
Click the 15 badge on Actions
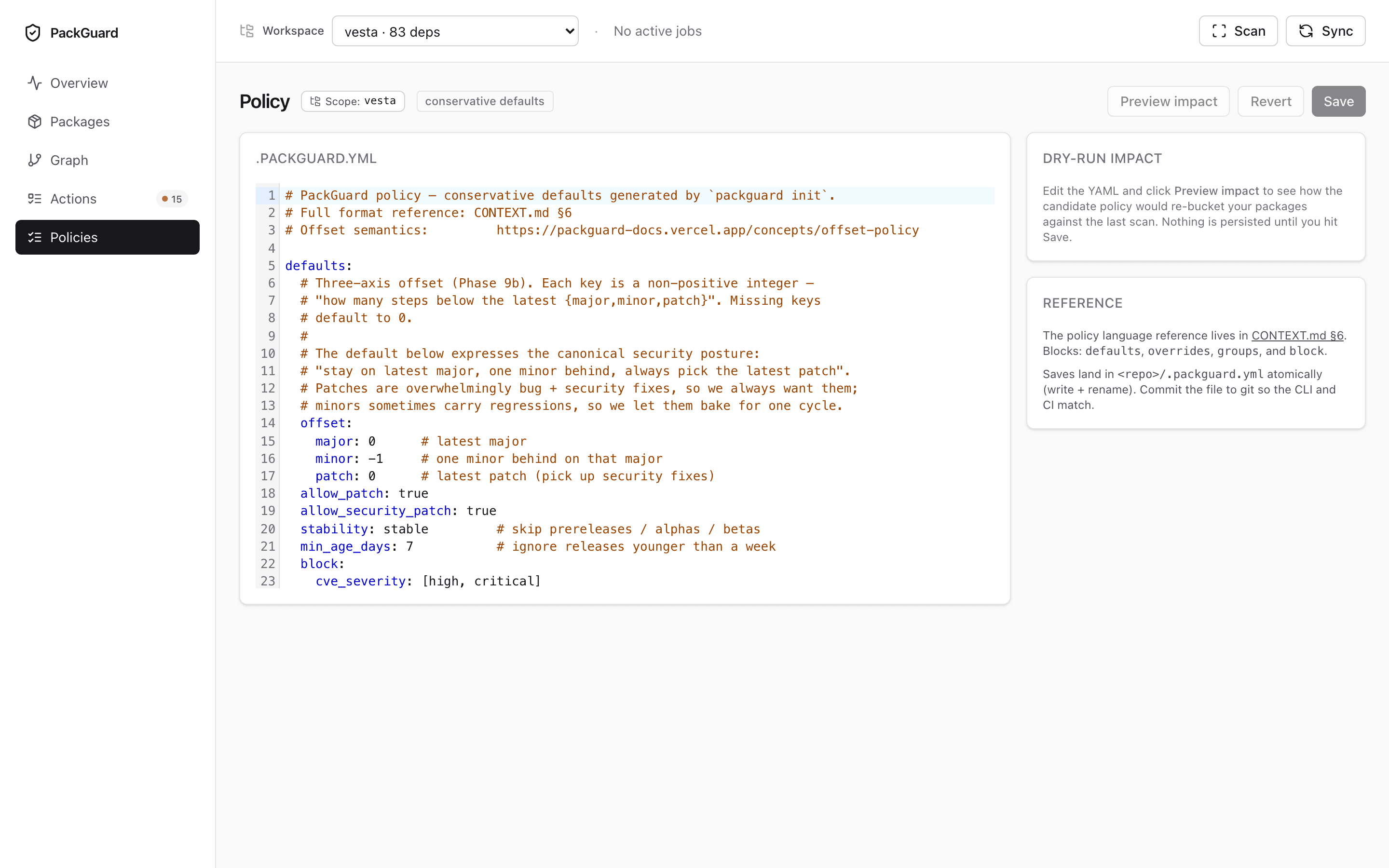pos(172,199)
